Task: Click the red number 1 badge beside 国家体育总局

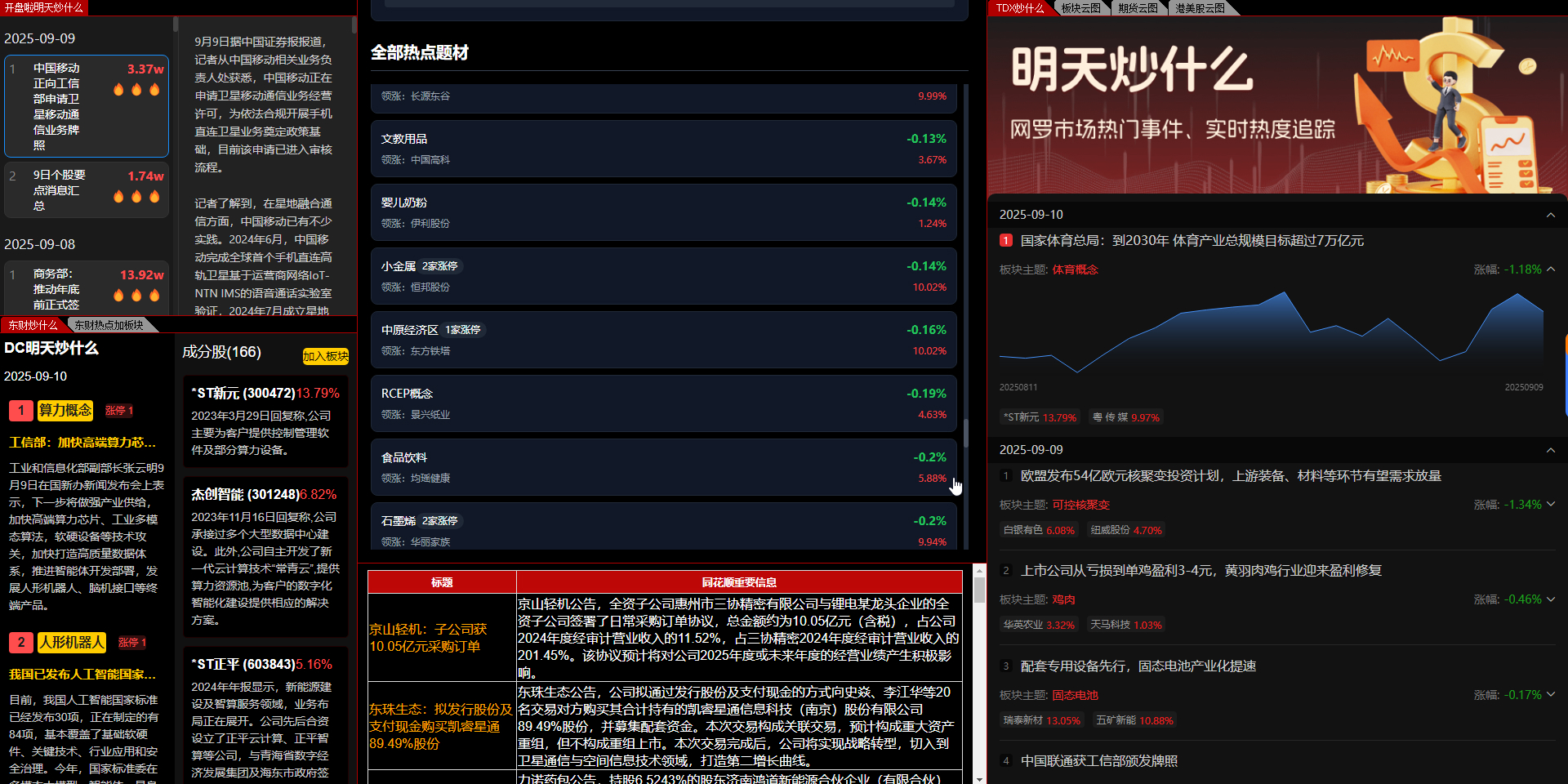Action: (1006, 240)
